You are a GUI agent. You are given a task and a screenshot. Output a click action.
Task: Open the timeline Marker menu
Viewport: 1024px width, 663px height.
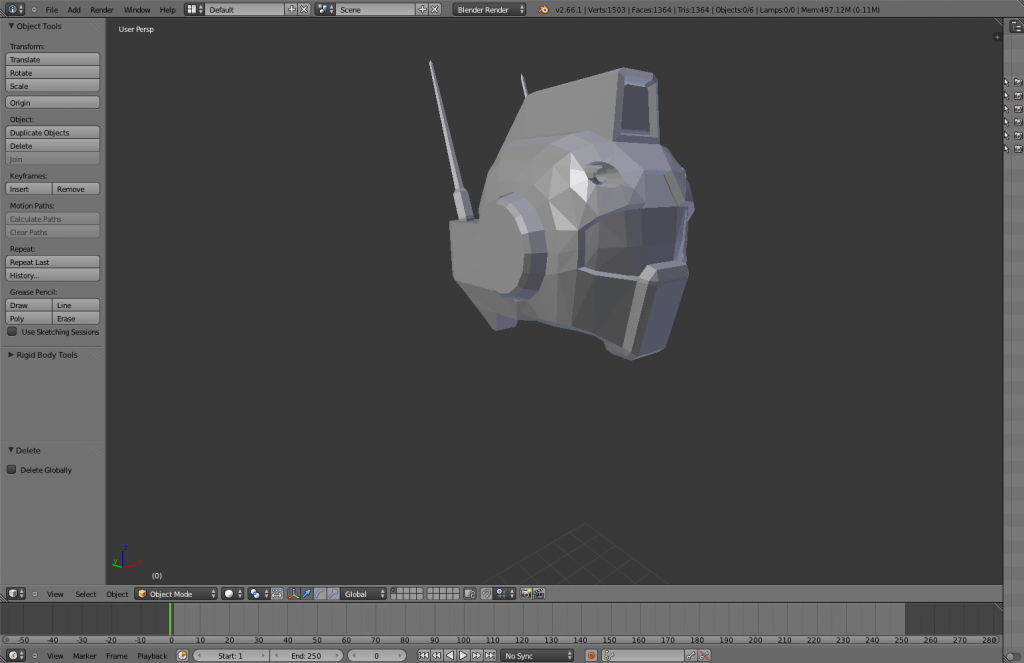point(84,656)
